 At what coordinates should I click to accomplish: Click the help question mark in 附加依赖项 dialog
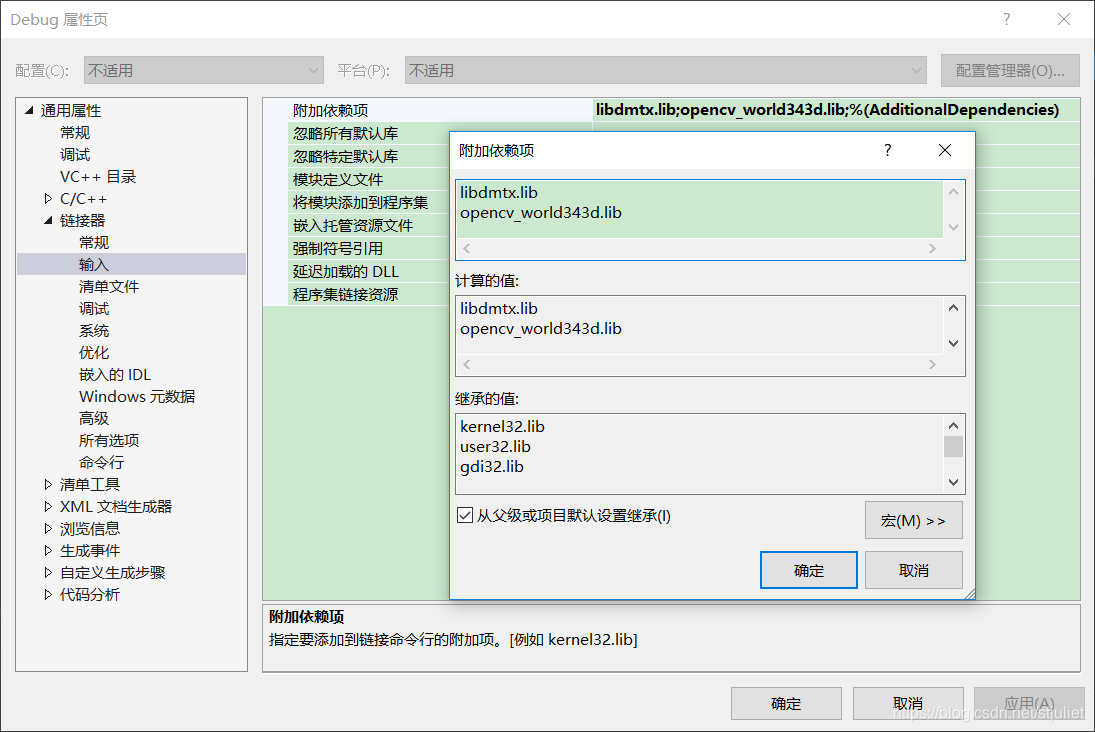coord(887,150)
